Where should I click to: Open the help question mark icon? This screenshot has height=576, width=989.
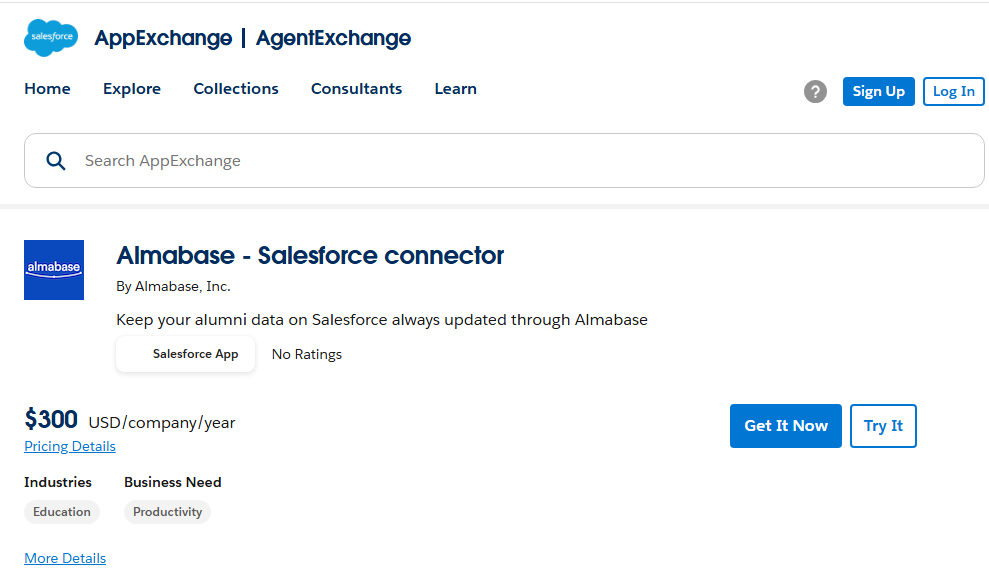(x=815, y=92)
